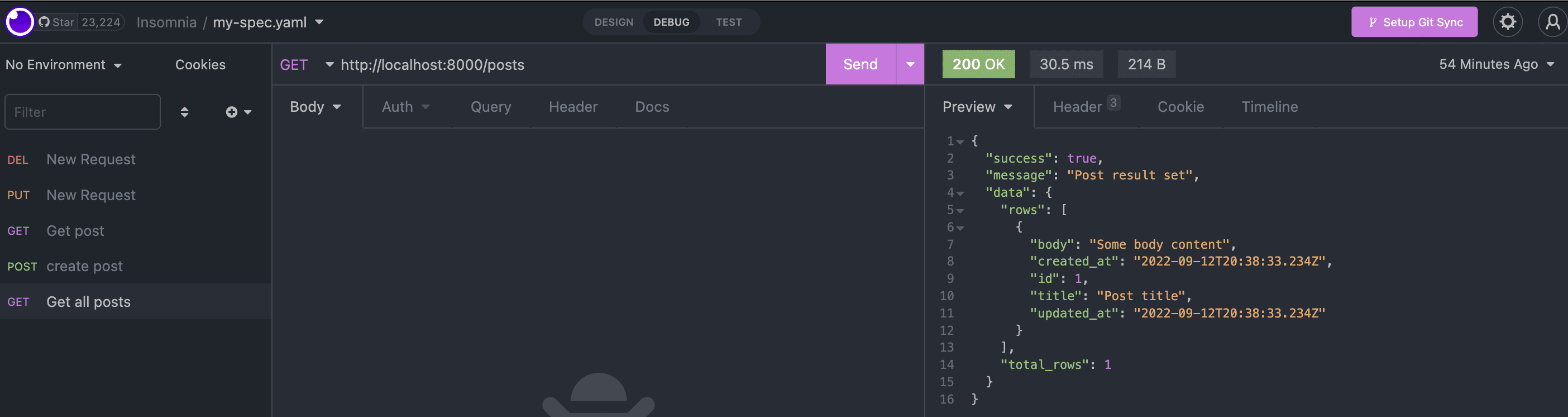This screenshot has height=417, width=1568.
Task: Expand the No Environment dropdown
Action: pyautogui.click(x=63, y=65)
